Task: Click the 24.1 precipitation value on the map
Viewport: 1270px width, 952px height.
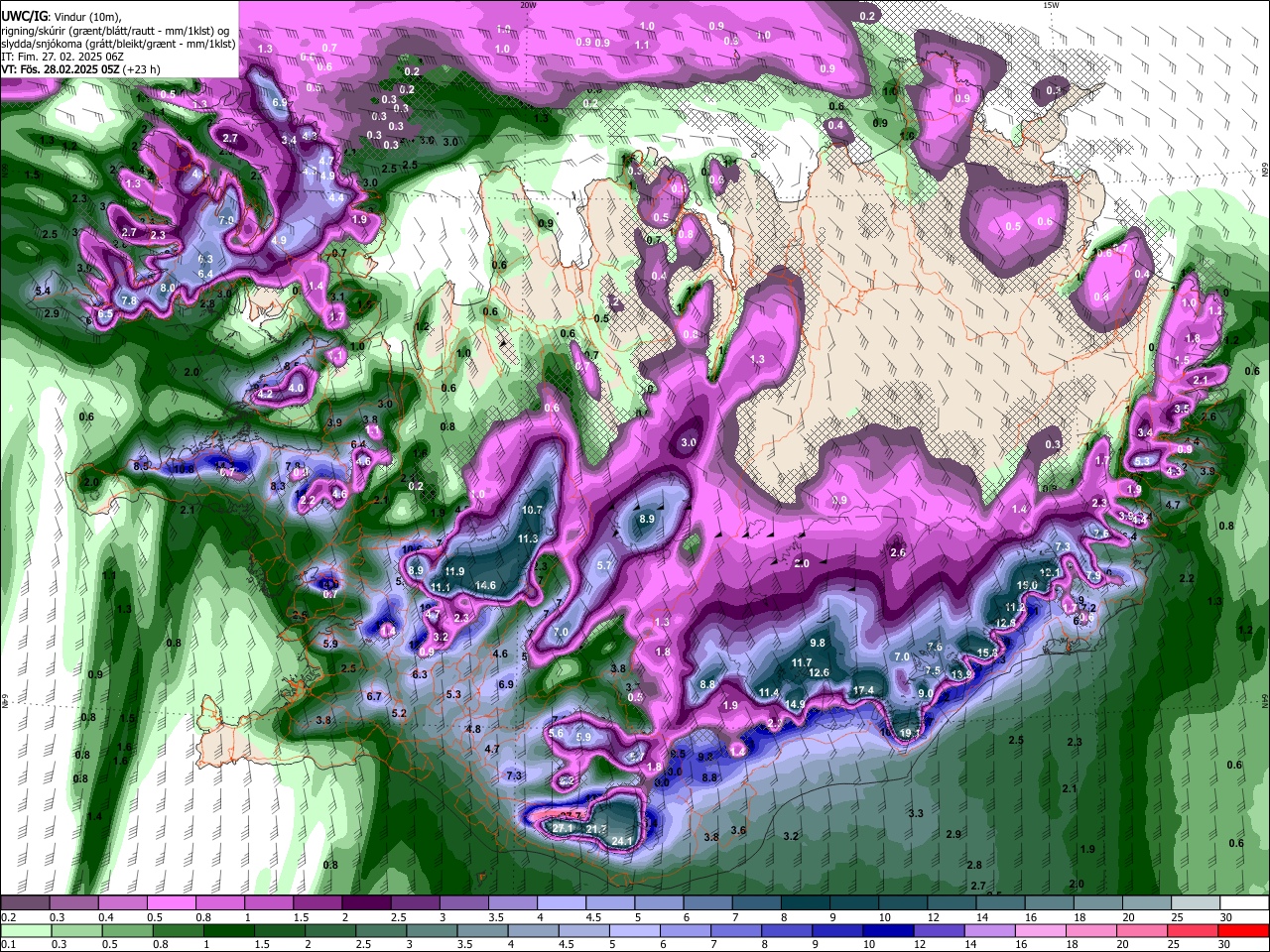Action: click(x=622, y=841)
